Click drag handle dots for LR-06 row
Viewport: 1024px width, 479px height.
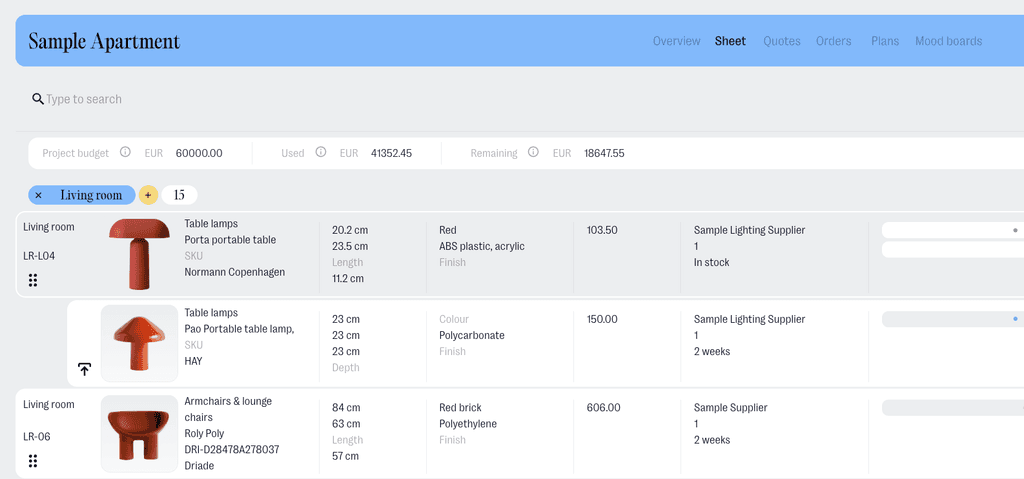(33, 461)
